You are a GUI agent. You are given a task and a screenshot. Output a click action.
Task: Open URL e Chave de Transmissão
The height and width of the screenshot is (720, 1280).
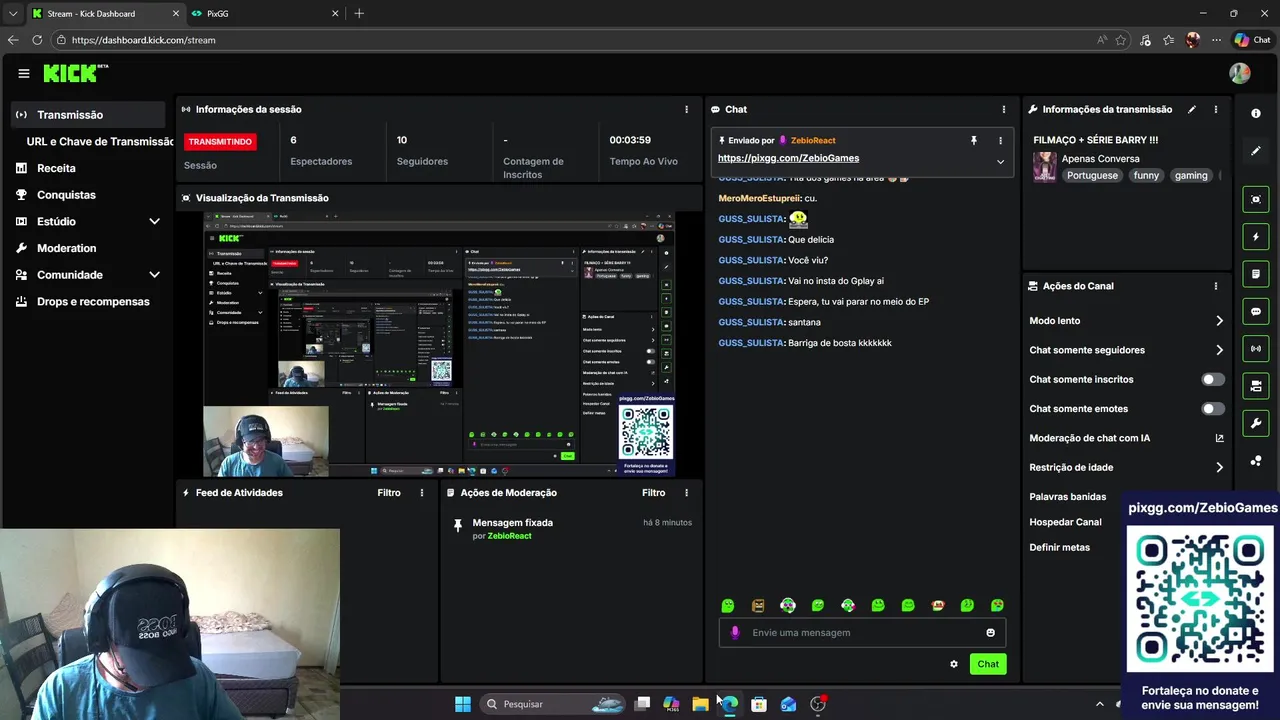point(100,142)
